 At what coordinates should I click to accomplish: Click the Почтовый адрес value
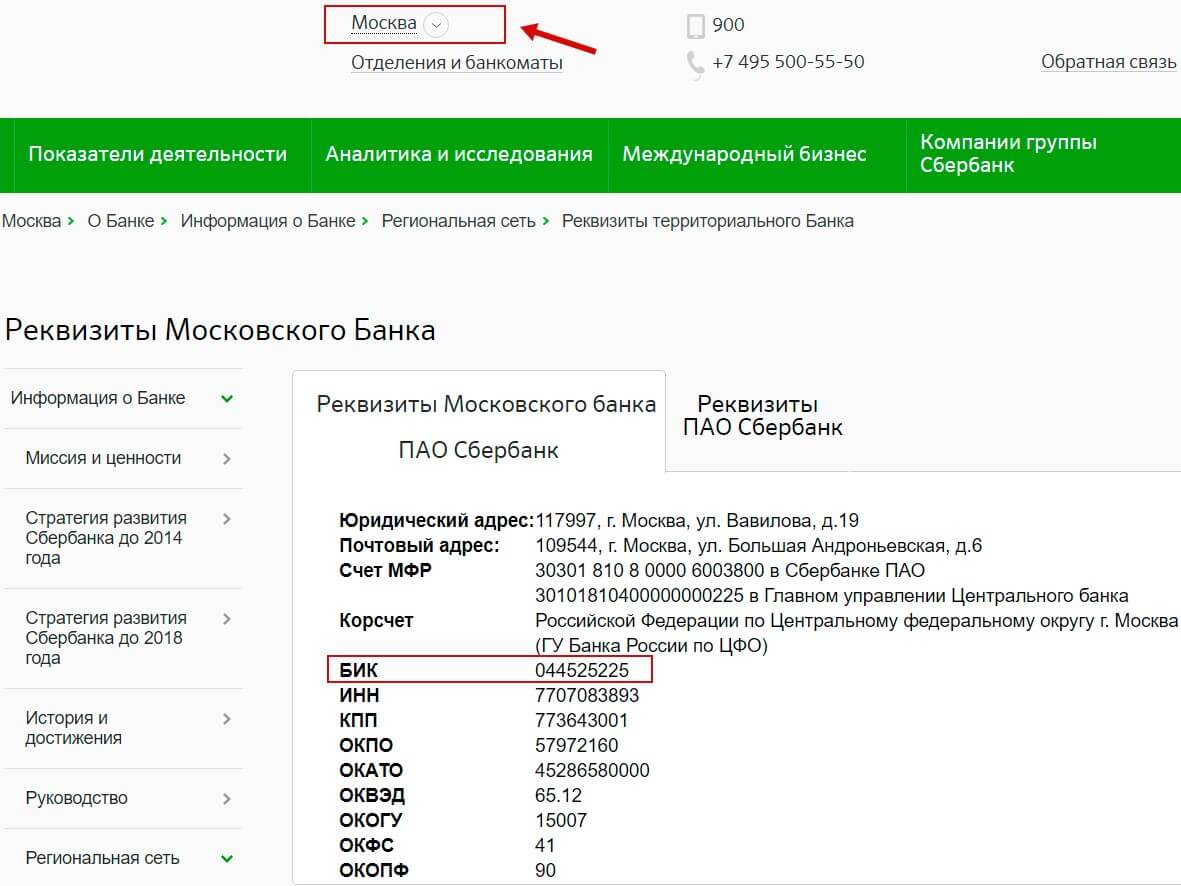coord(758,545)
